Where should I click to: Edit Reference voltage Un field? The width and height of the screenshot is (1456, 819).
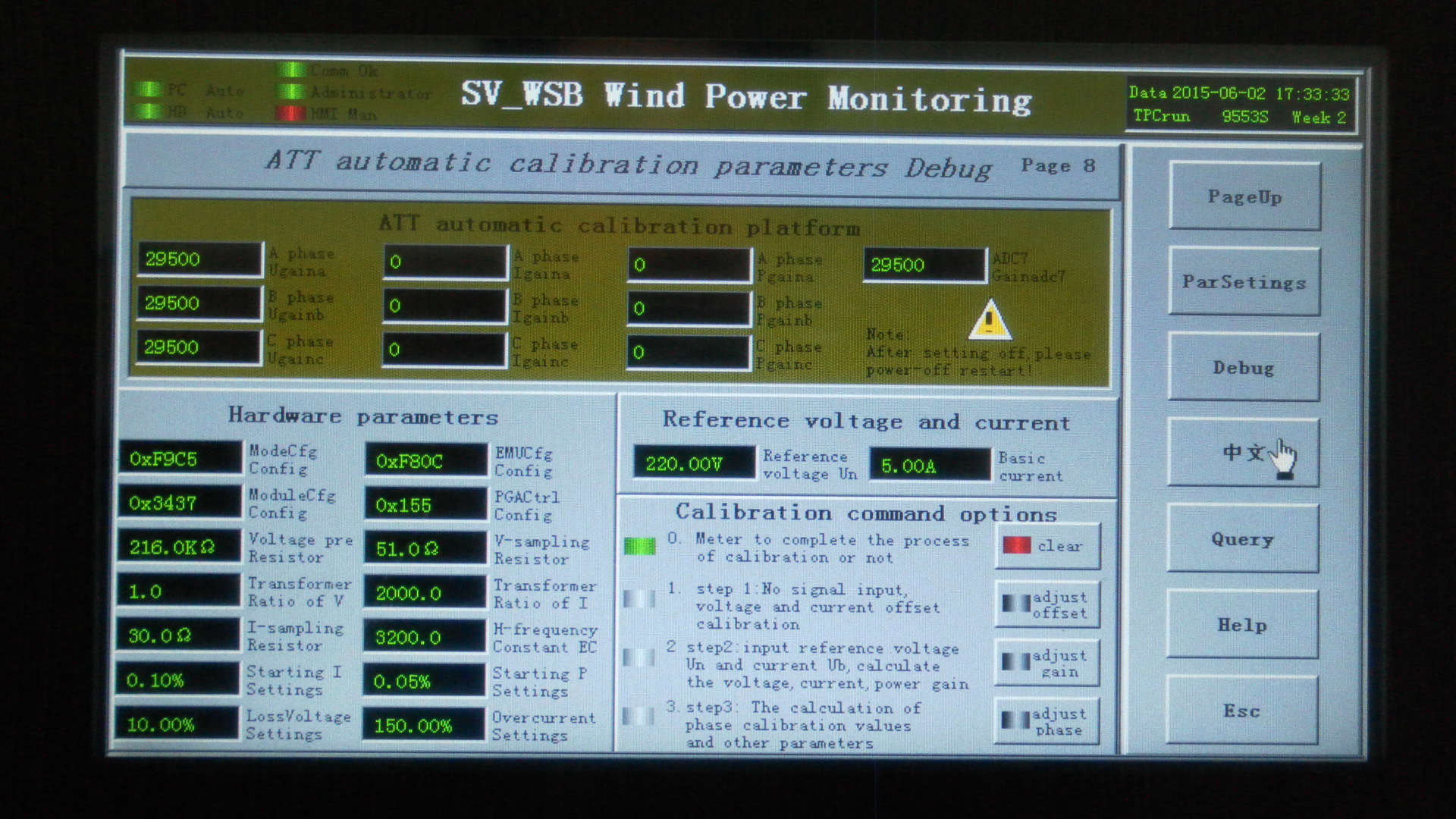695,463
